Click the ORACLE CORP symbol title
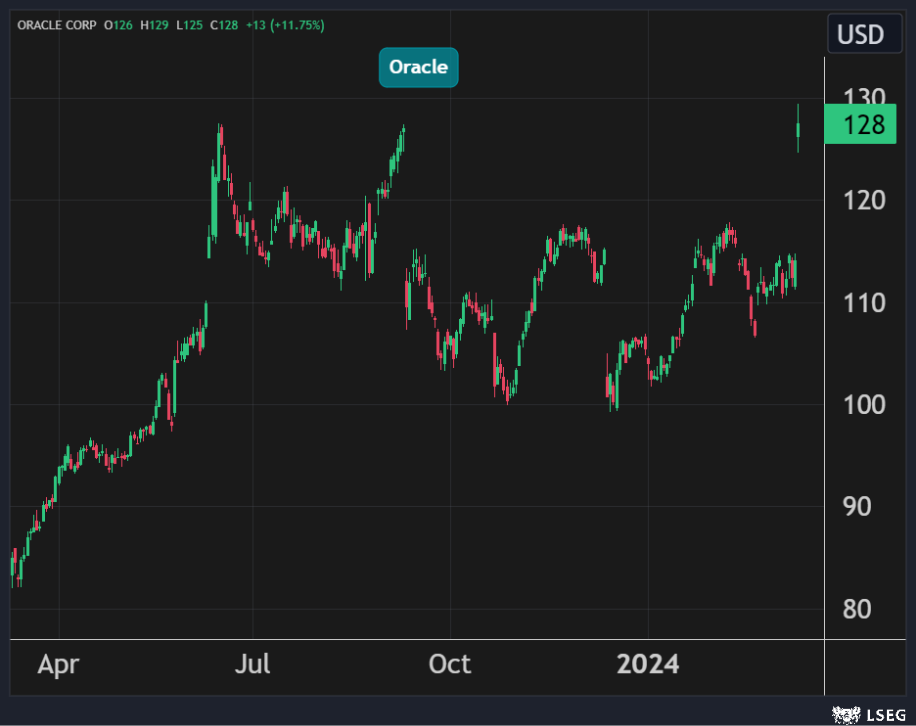This screenshot has height=726, width=916. coord(56,24)
